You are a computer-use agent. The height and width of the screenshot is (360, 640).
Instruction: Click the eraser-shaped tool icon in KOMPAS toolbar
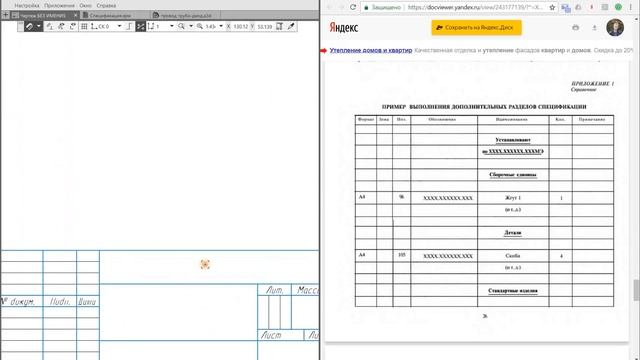pos(29,26)
